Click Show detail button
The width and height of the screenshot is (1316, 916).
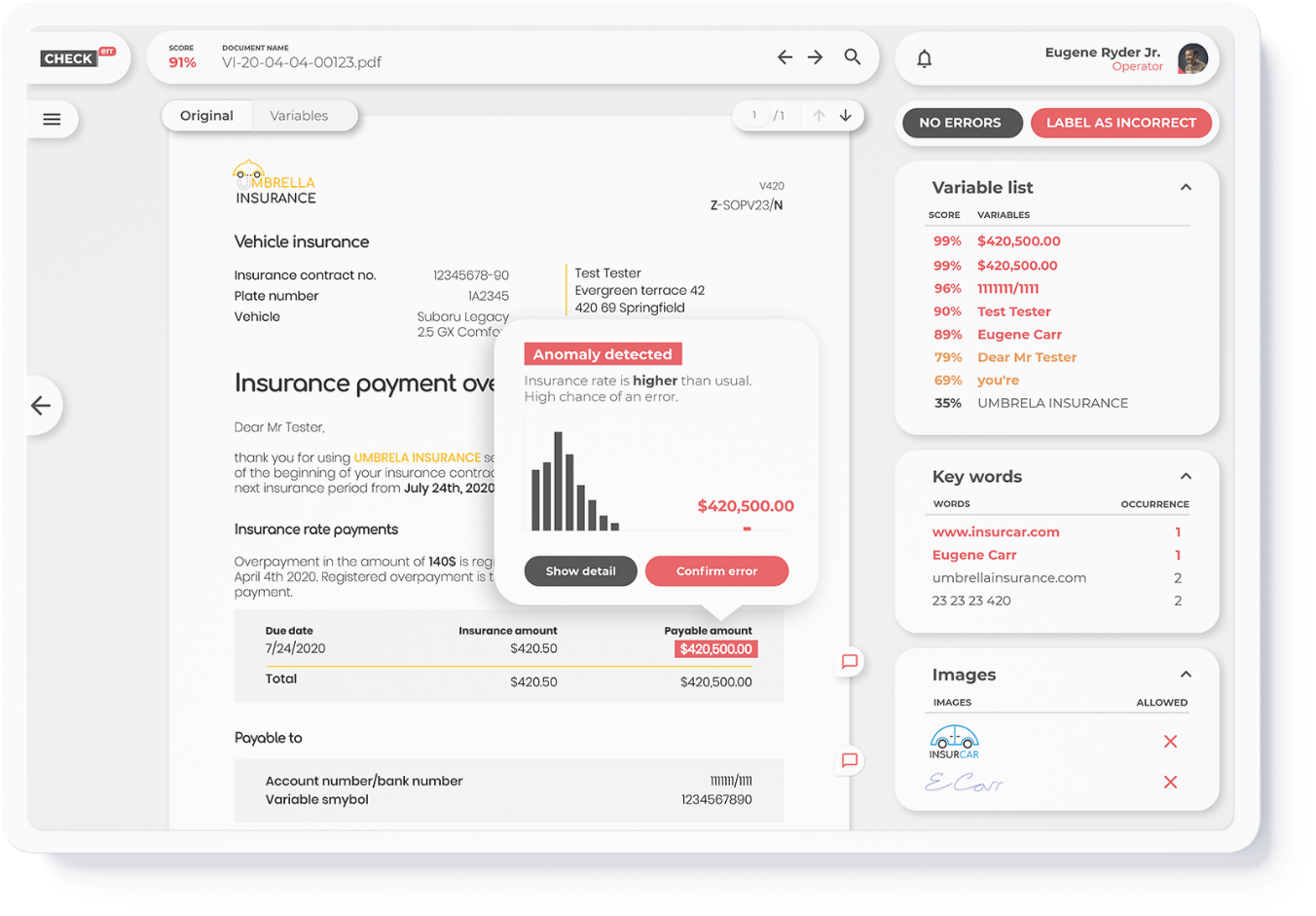coord(580,571)
